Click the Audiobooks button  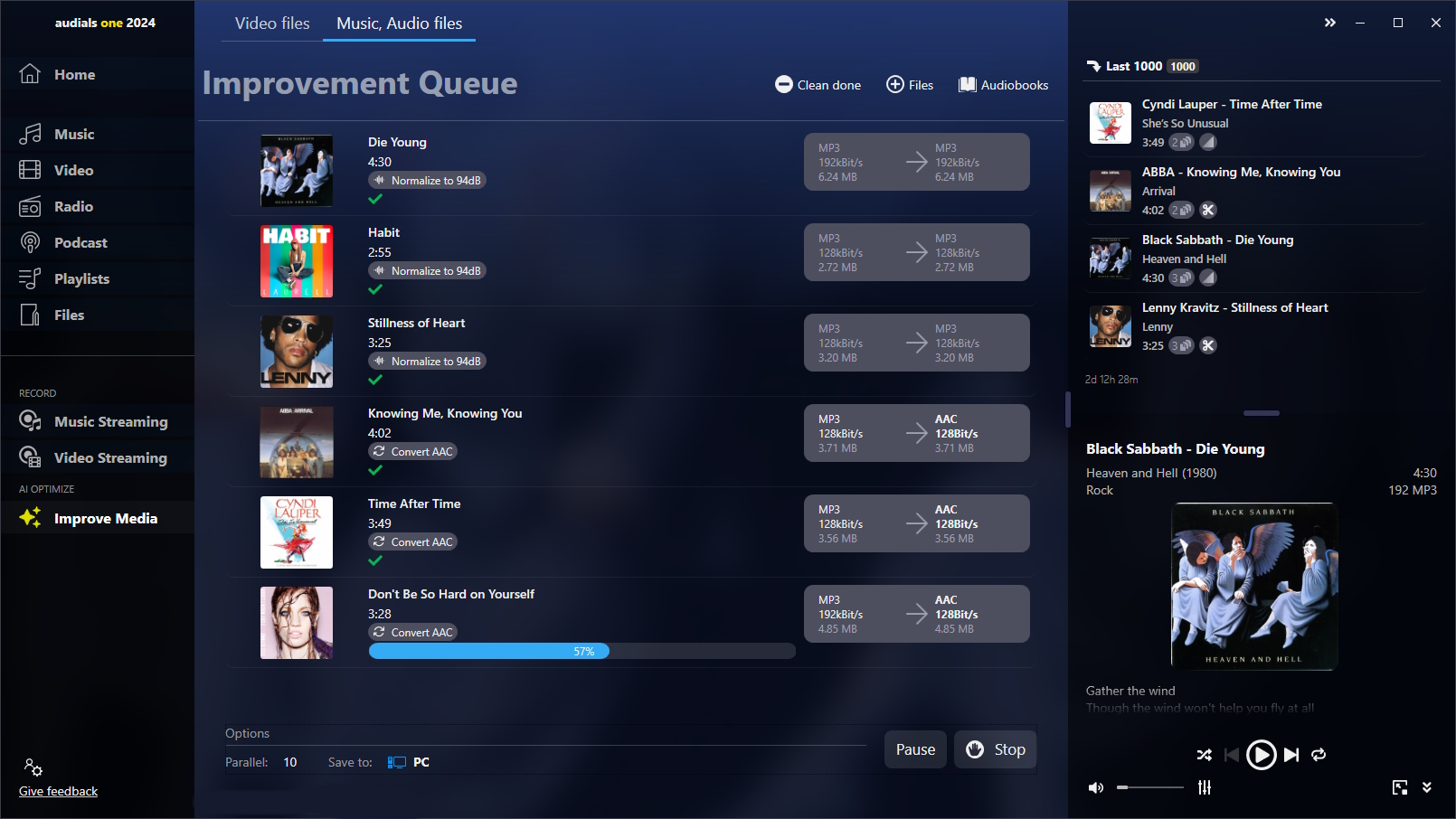1004,85
